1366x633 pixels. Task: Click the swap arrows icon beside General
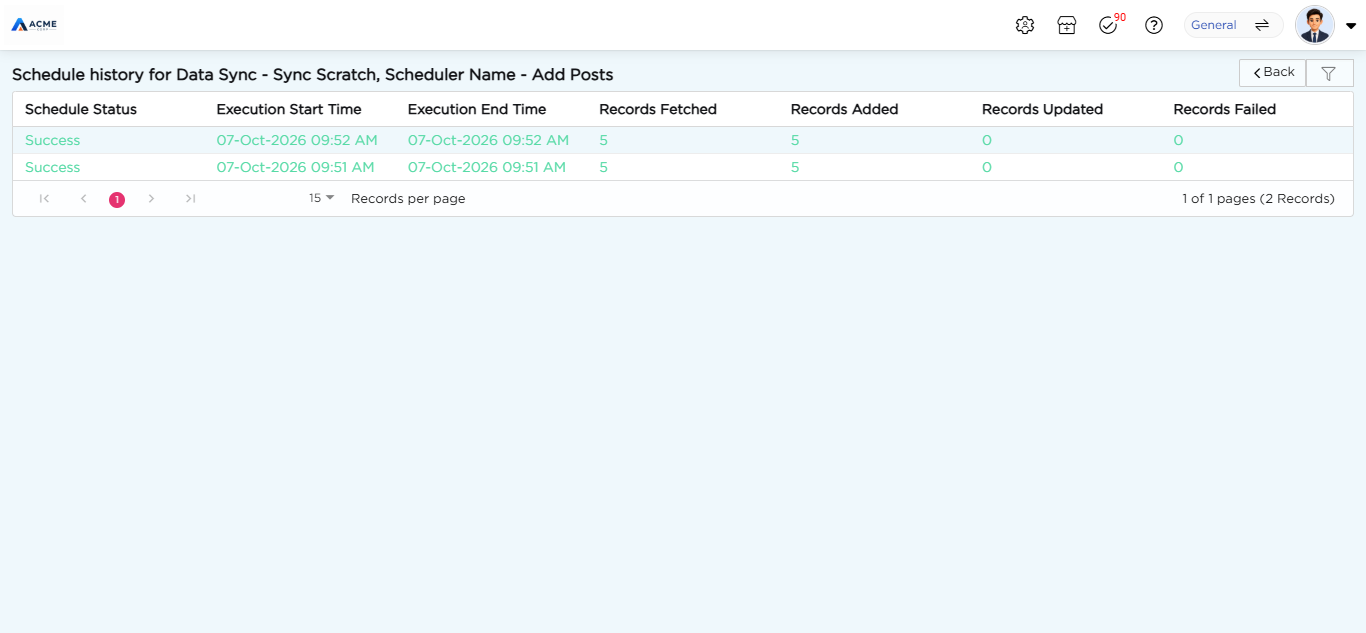pos(1262,25)
